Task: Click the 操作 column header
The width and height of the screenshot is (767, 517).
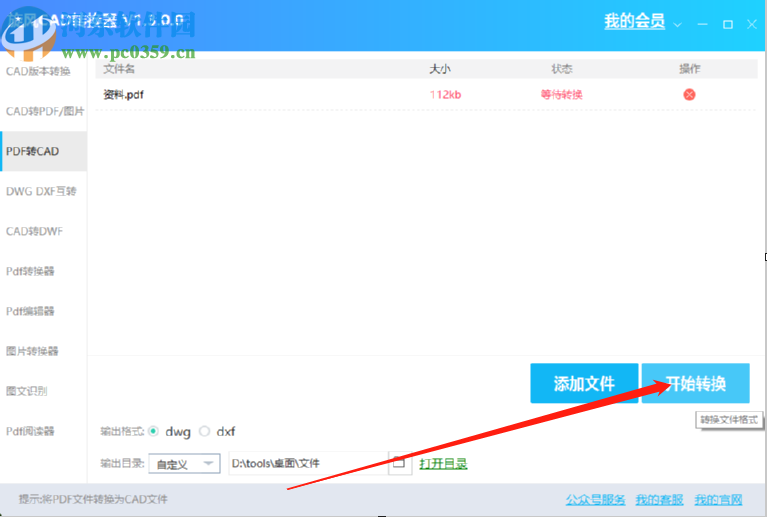Action: (x=690, y=69)
